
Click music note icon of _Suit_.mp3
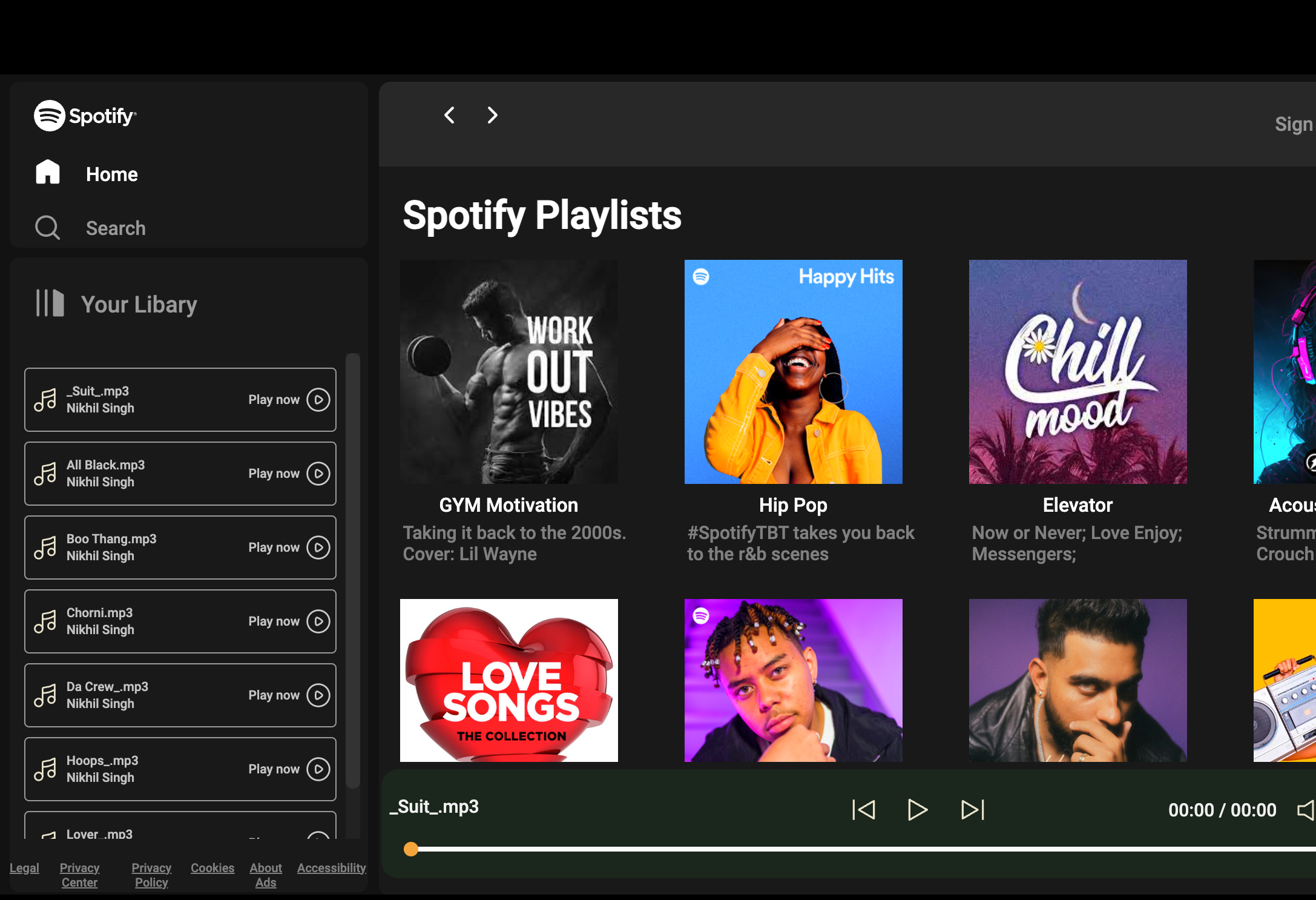(45, 400)
